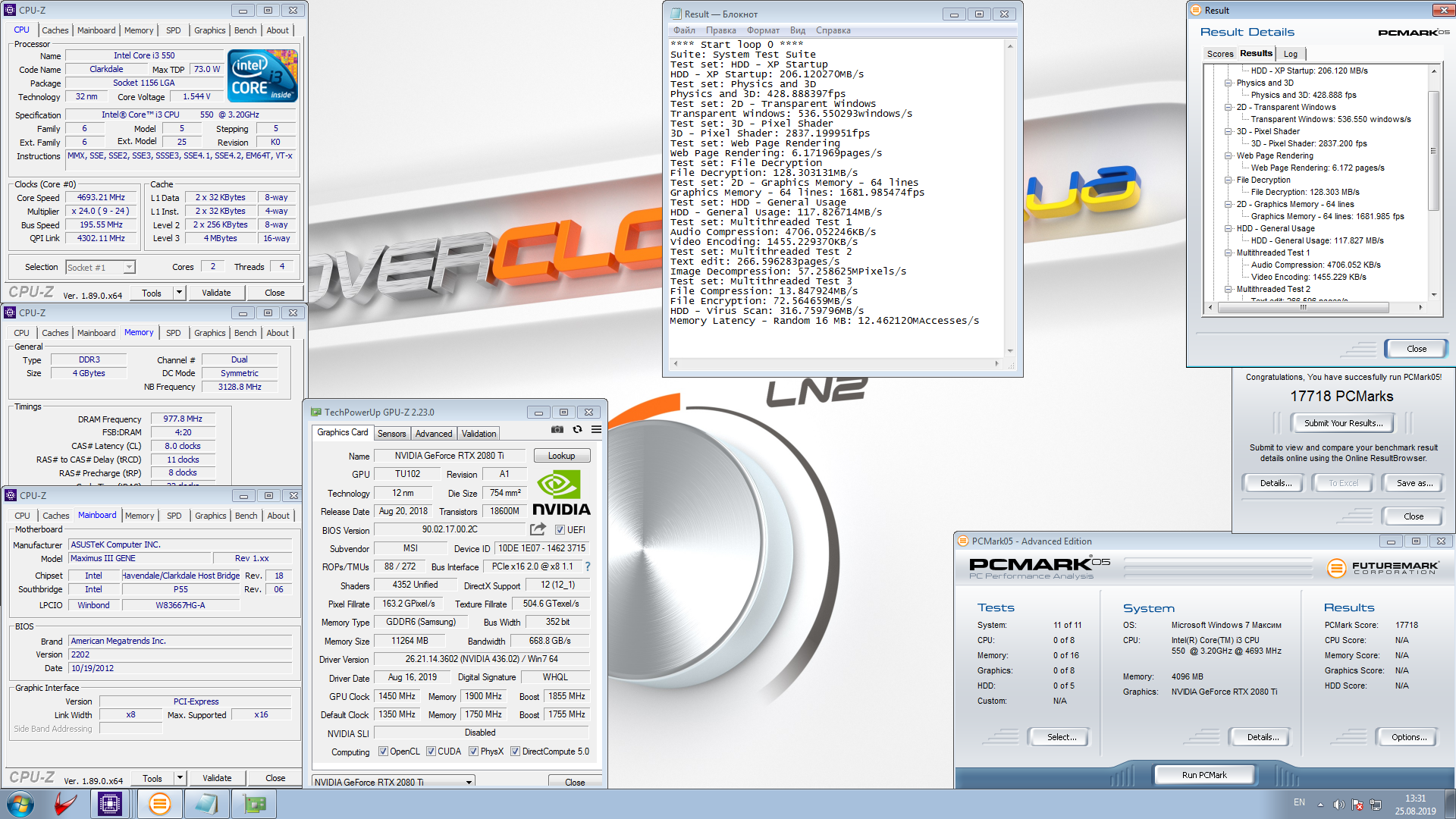Screen dimensions: 1456x819
Task: Click the Lookup button in GPU-Z
Action: (561, 456)
